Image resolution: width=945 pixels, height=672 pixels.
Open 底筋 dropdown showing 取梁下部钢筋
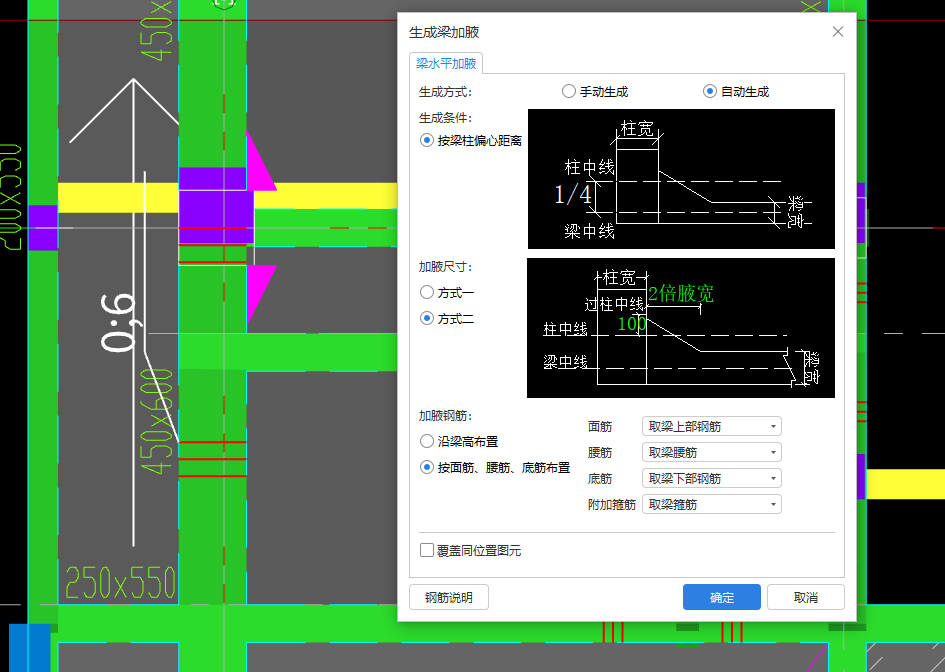click(x=712, y=478)
